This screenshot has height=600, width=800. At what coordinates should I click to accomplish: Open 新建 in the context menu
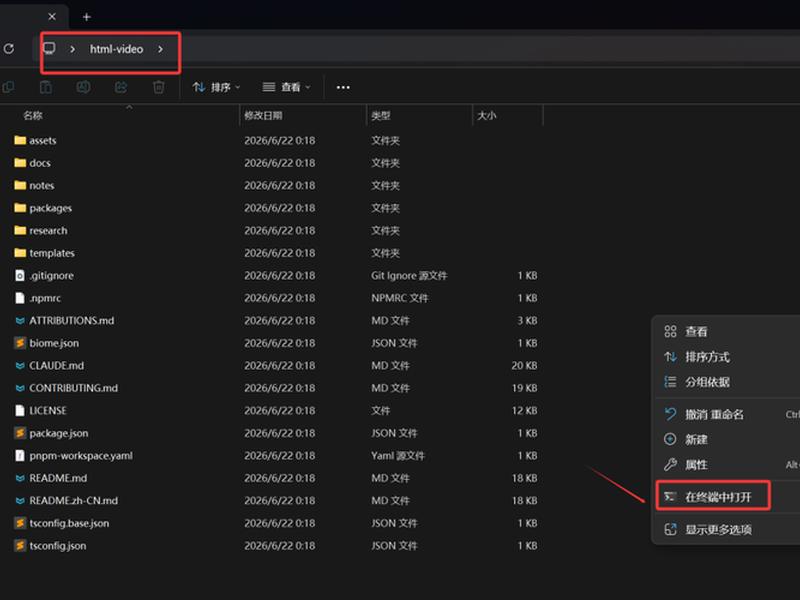(696, 439)
